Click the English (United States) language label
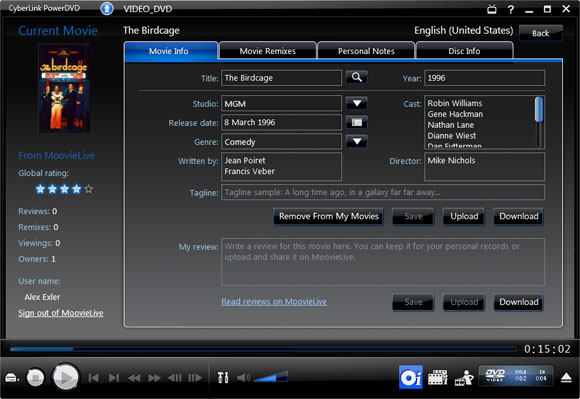Viewport: 580px width, 399px height. (x=463, y=30)
